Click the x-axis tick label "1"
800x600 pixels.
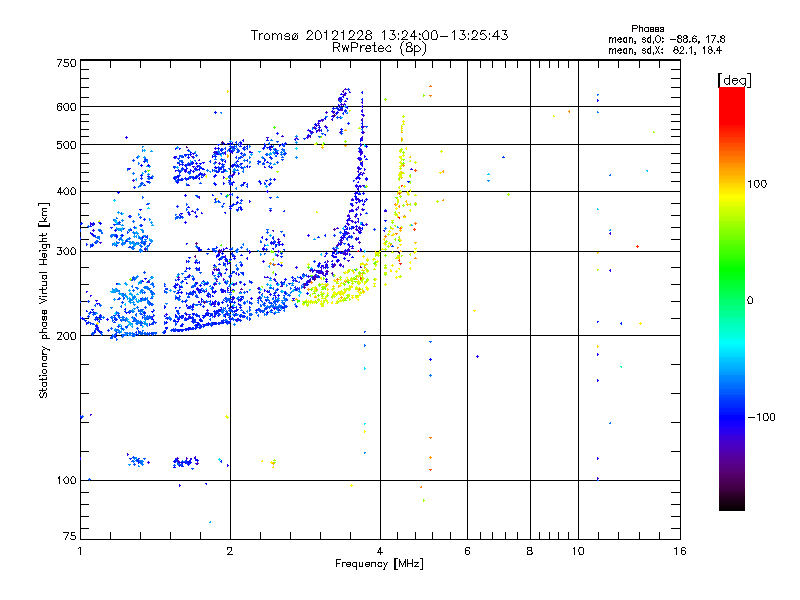(x=80, y=551)
